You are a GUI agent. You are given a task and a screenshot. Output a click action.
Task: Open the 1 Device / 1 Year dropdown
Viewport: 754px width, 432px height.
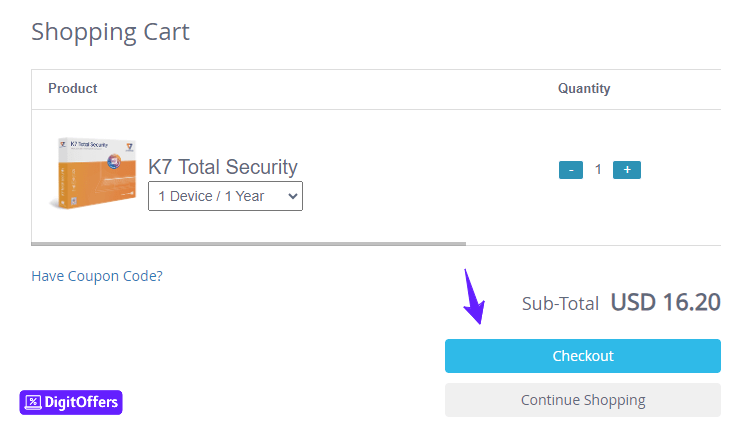coord(225,196)
